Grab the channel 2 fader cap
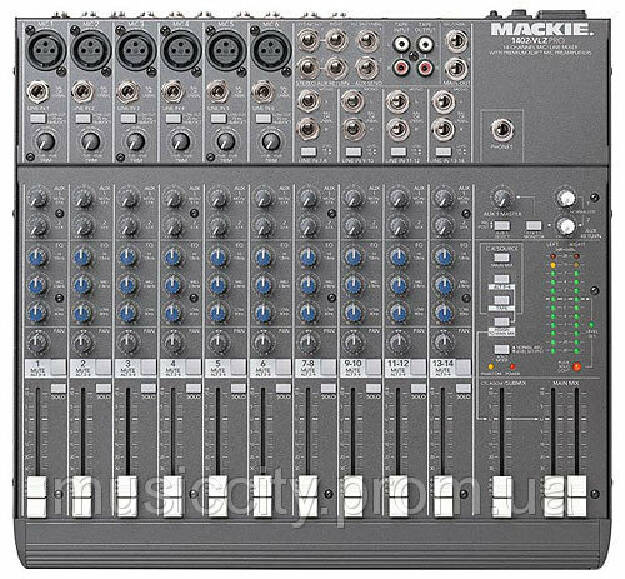The height and width of the screenshot is (579, 625). (x=82, y=496)
